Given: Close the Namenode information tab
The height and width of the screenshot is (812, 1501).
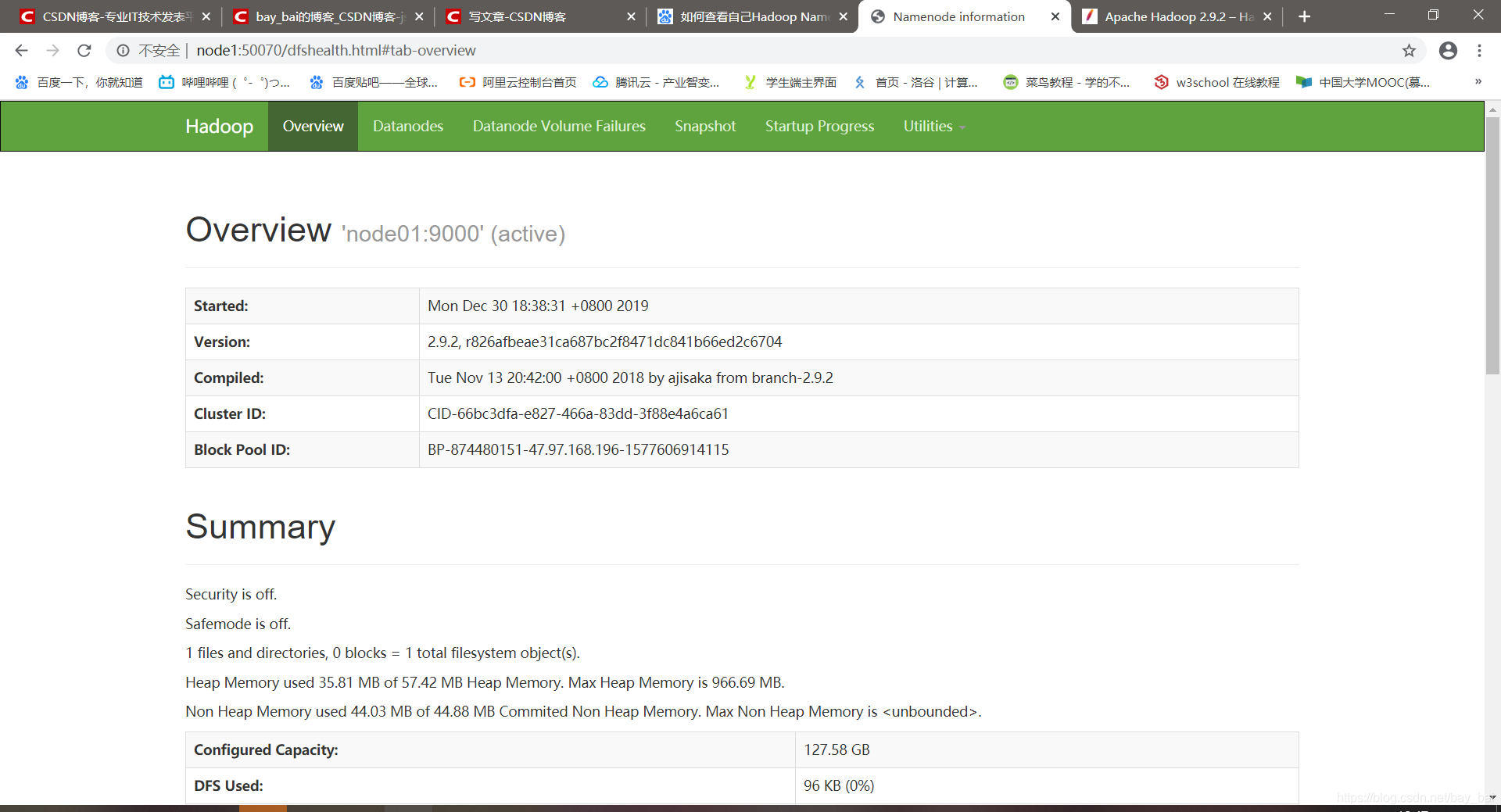Looking at the screenshot, I should [1055, 16].
